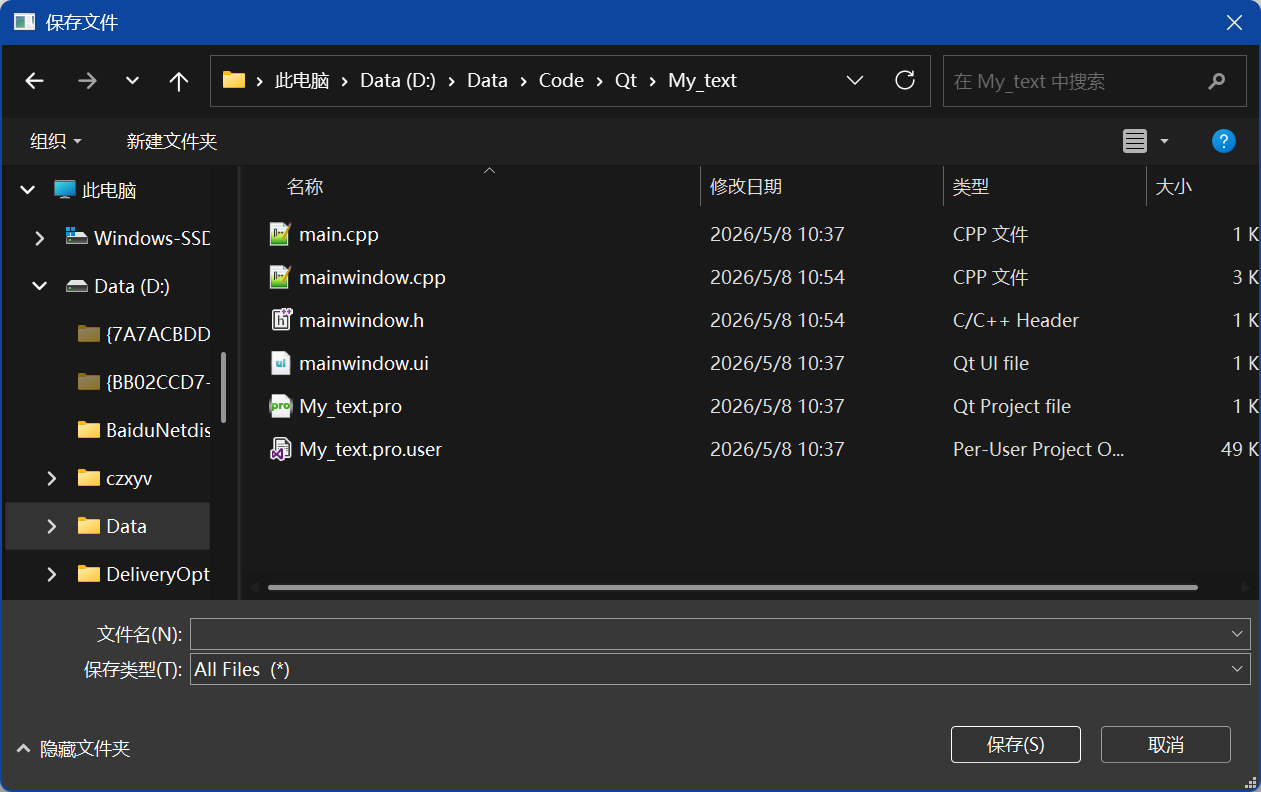Select Data (D:) in the tree

coord(132,286)
